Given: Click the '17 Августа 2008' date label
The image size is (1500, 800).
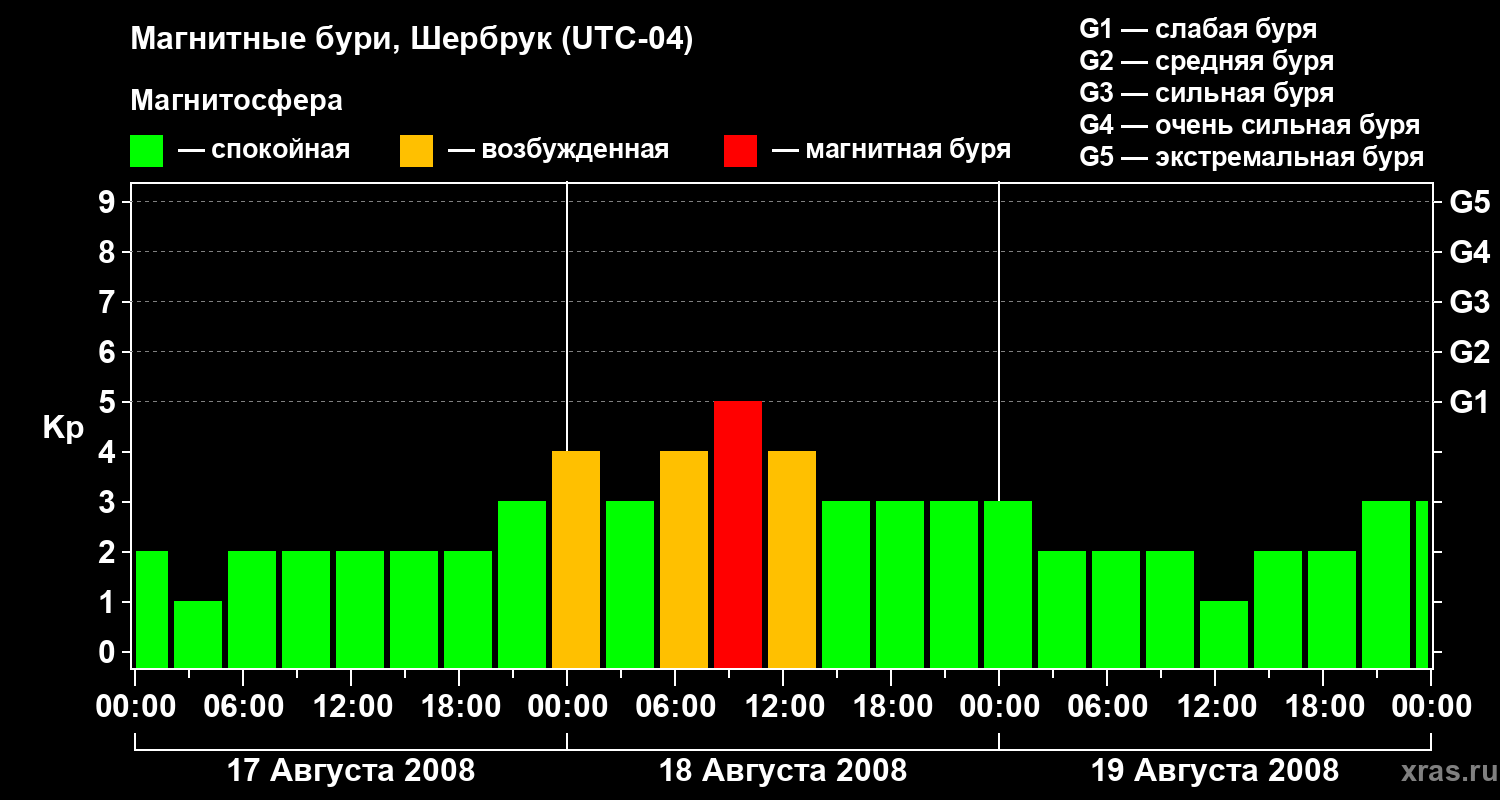Looking at the screenshot, I should (x=351, y=771).
